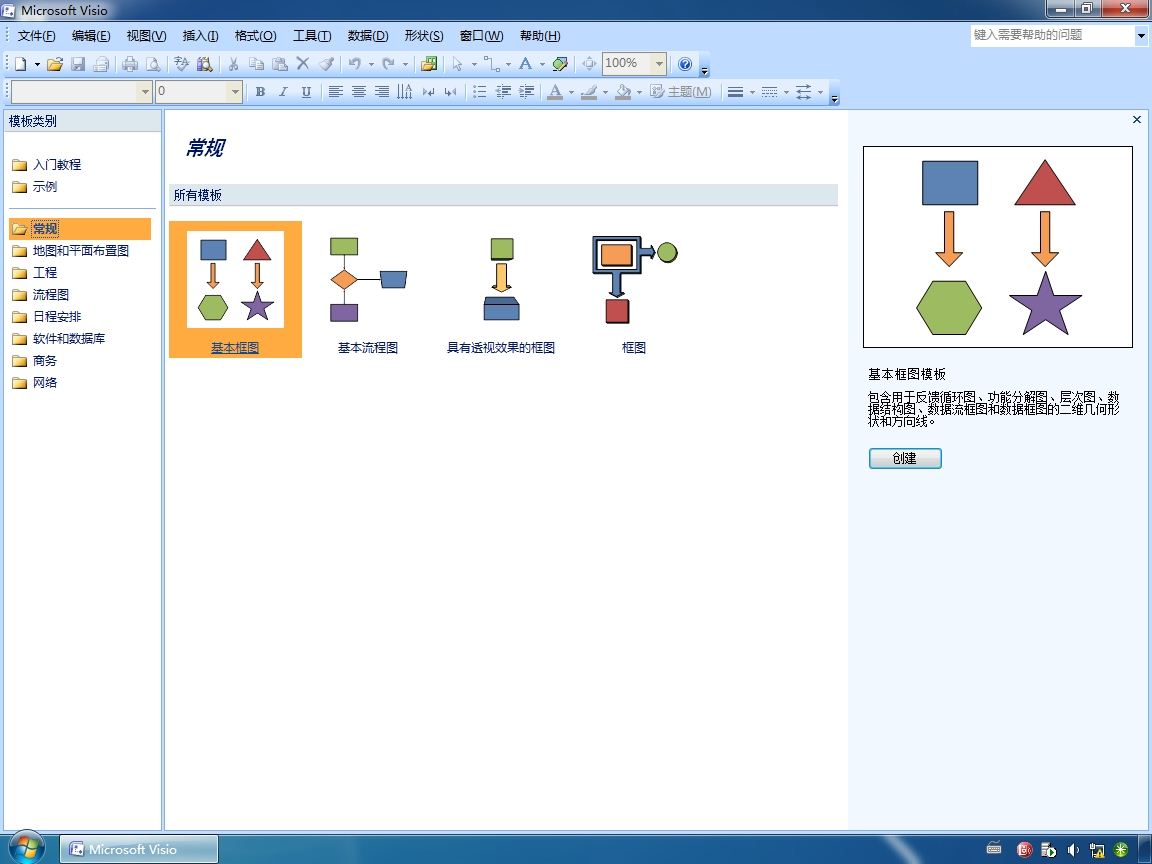Viewport: 1152px width, 864px height.
Task: Toggle Bold formatting
Action: point(260,92)
